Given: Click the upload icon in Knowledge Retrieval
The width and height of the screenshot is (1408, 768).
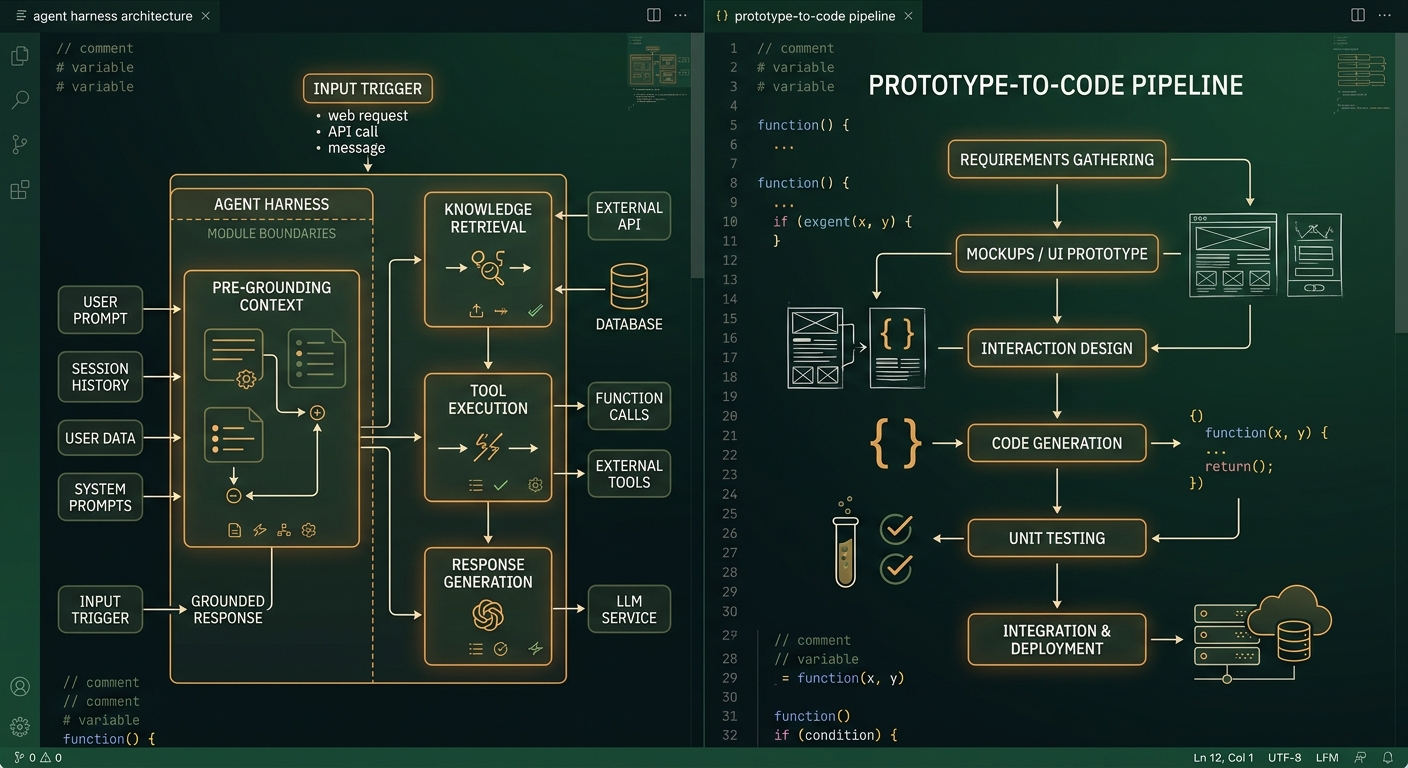Looking at the screenshot, I should pyautogui.click(x=477, y=311).
